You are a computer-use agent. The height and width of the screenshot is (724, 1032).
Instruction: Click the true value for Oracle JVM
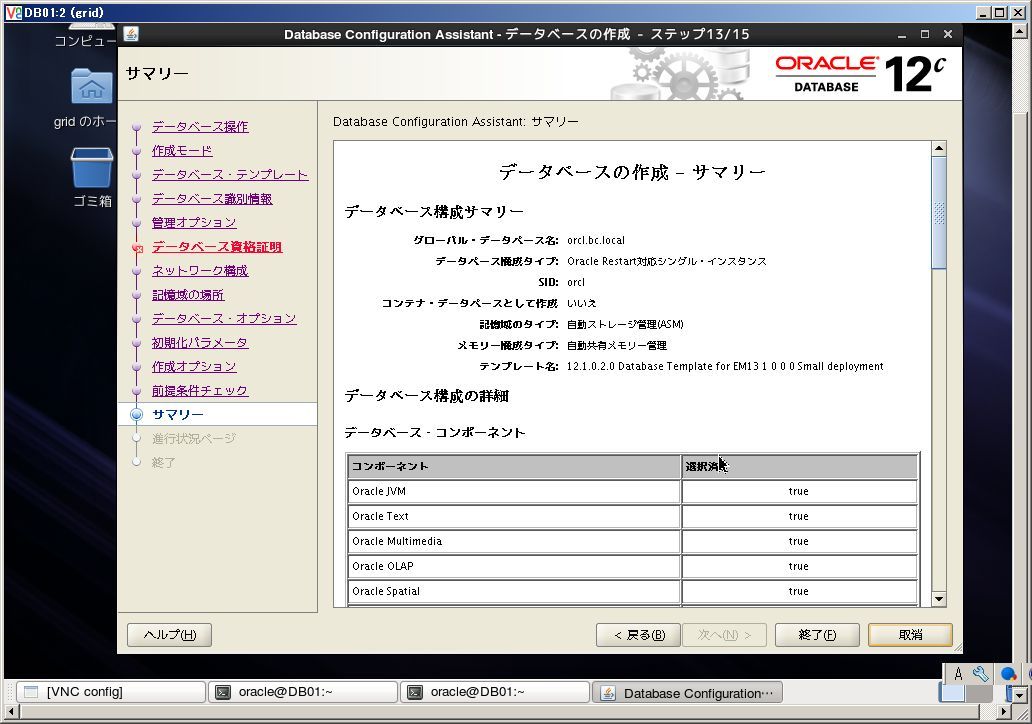point(798,491)
